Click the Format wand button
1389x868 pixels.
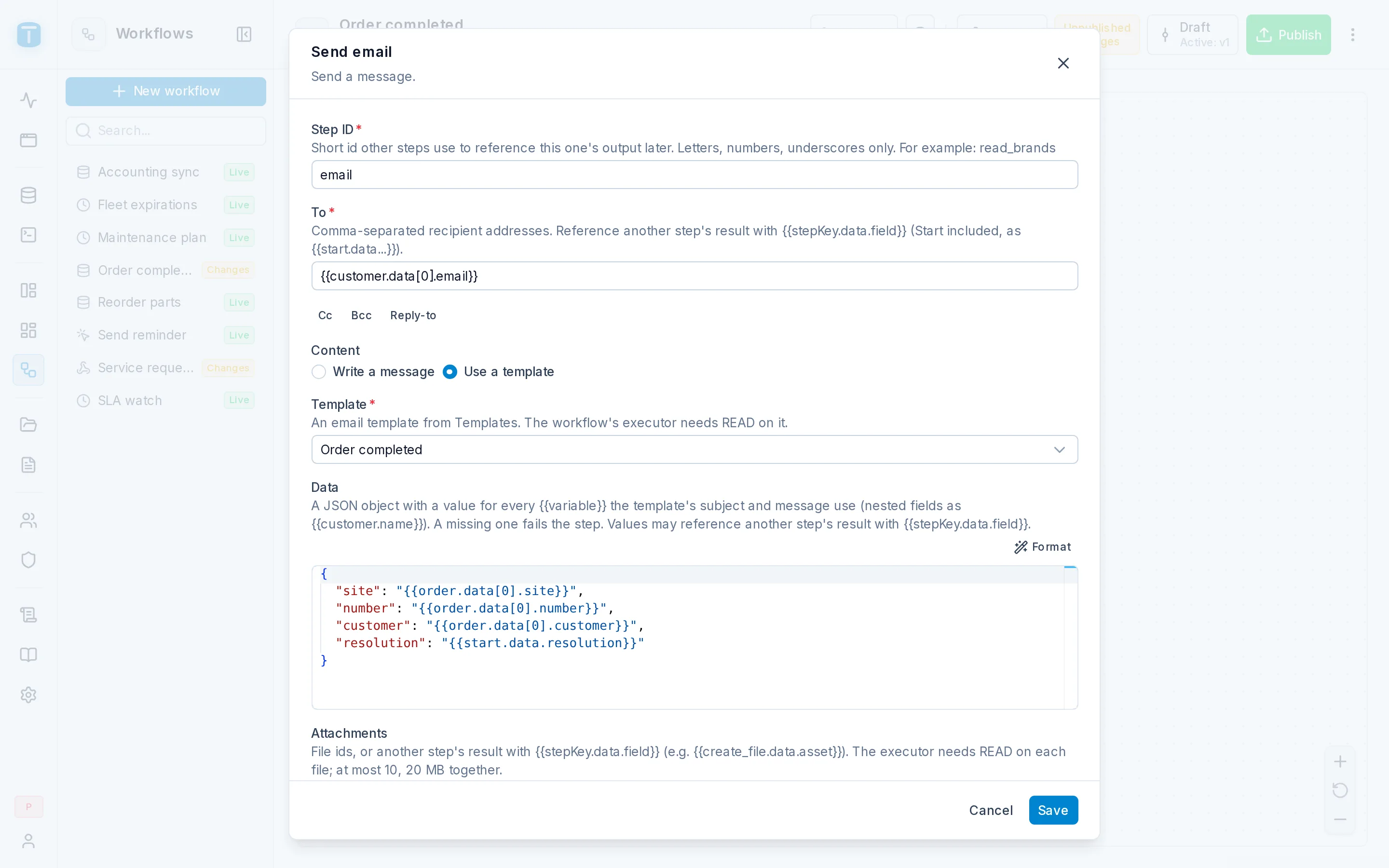pyautogui.click(x=1042, y=546)
